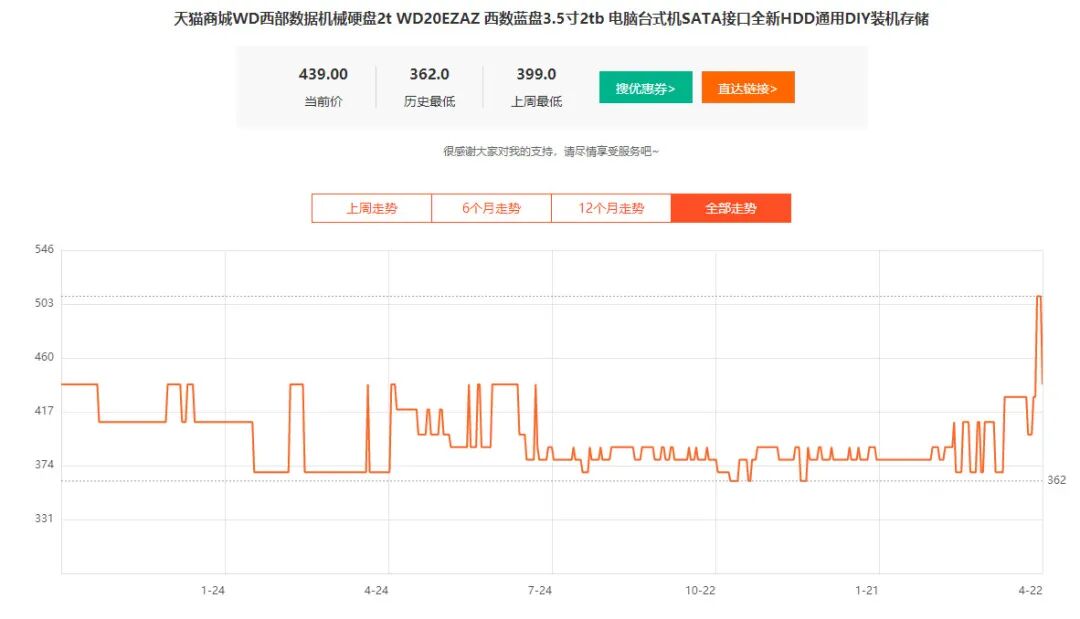This screenshot has width=1080, height=619.
Task: Click the 362 minimum line label
Action: pyautogui.click(x=1057, y=480)
